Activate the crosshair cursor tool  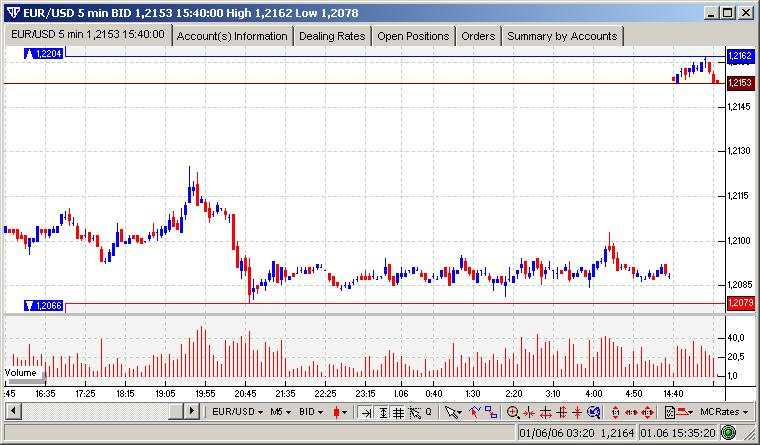pos(415,412)
